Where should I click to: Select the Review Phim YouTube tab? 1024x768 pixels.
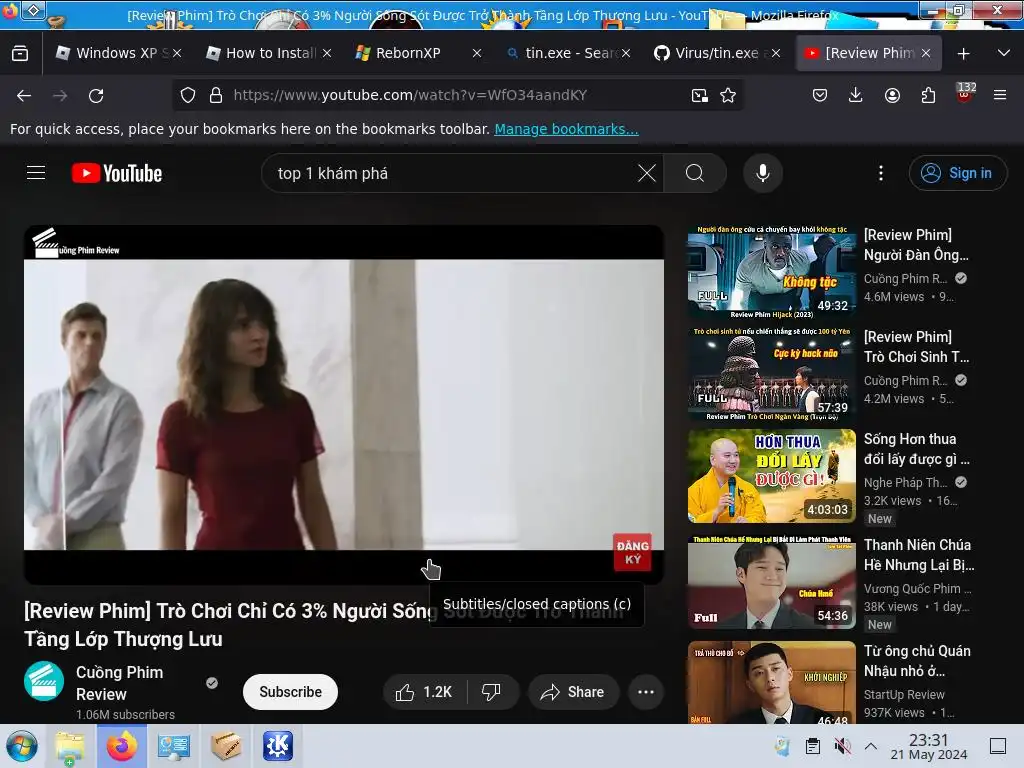(x=869, y=53)
